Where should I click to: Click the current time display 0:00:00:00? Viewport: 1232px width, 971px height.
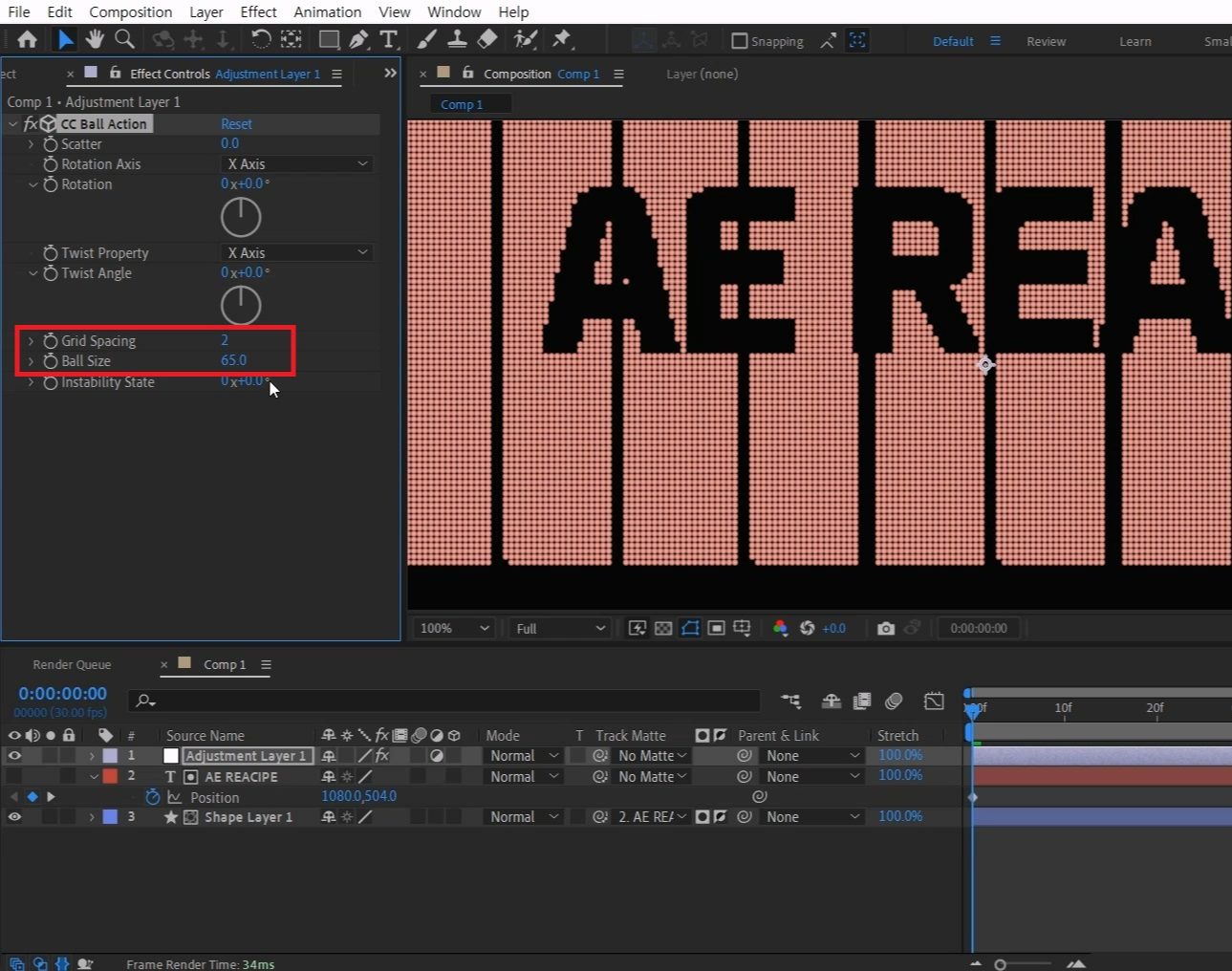click(63, 694)
